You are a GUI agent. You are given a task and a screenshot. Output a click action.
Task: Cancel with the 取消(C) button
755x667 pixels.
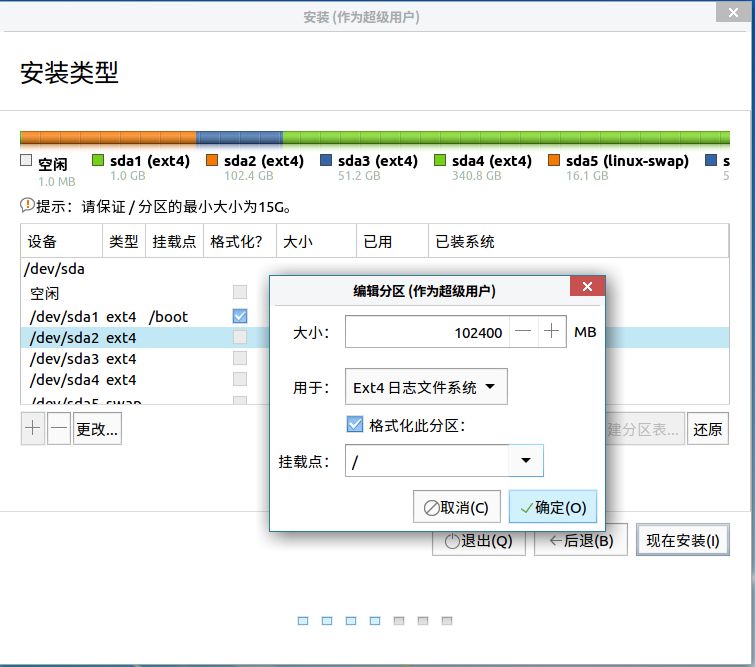point(456,507)
